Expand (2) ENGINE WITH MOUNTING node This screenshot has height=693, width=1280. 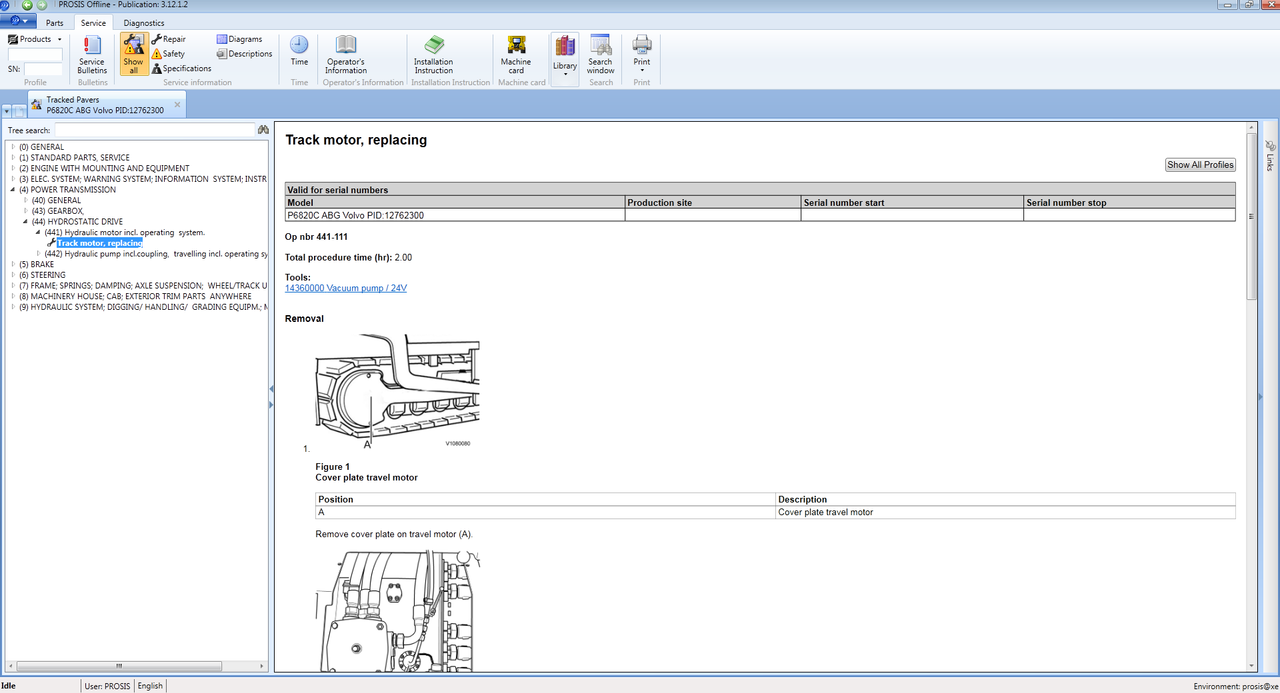(13, 168)
